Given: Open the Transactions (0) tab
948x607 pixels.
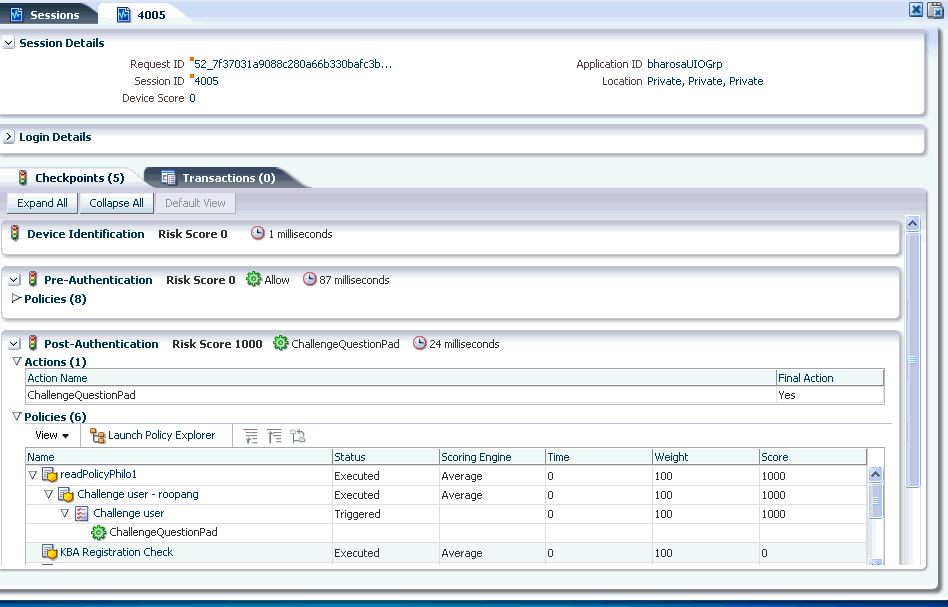Looking at the screenshot, I should pyautogui.click(x=219, y=178).
